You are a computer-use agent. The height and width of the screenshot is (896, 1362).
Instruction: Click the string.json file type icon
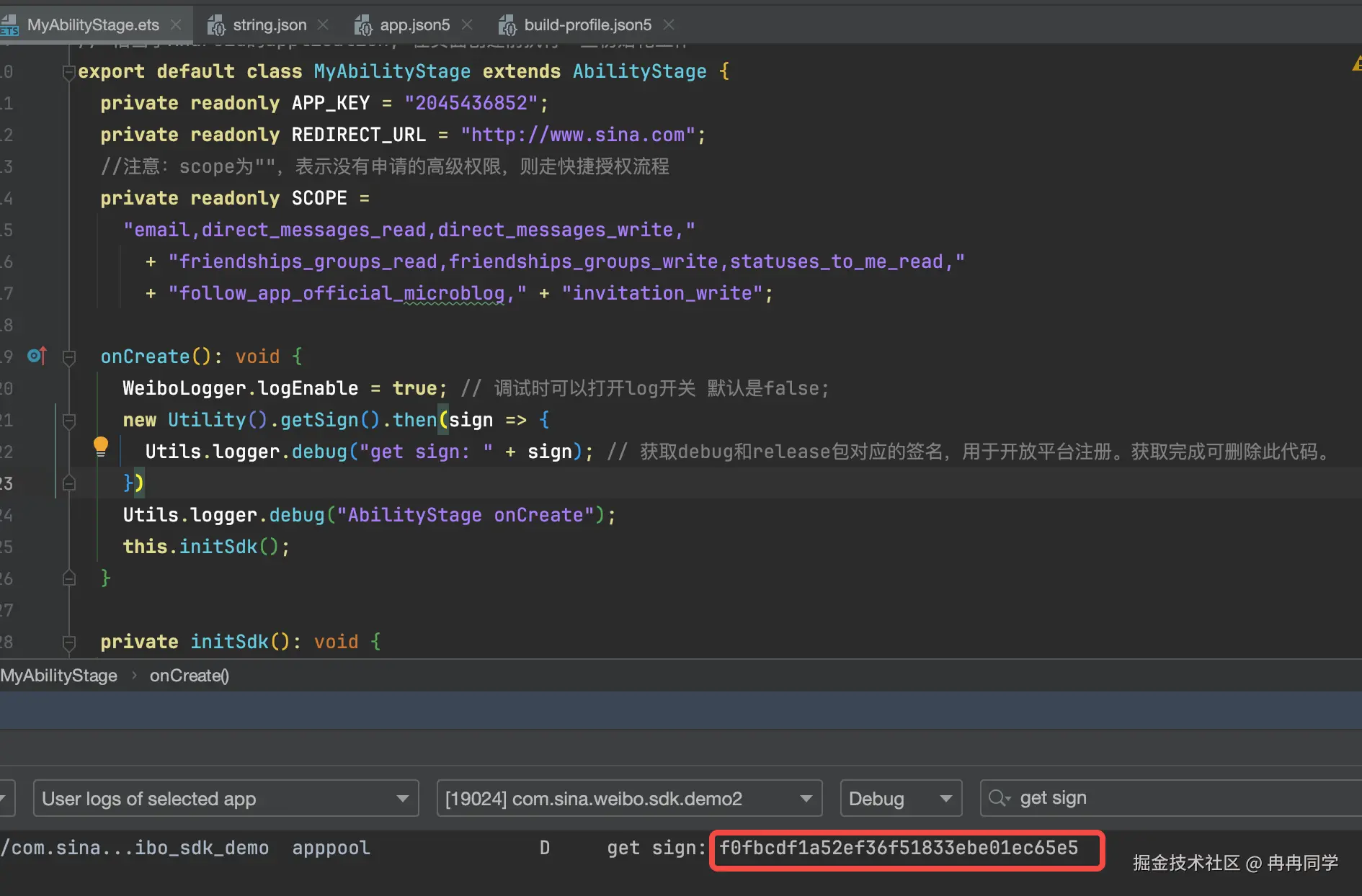pyautogui.click(x=216, y=26)
